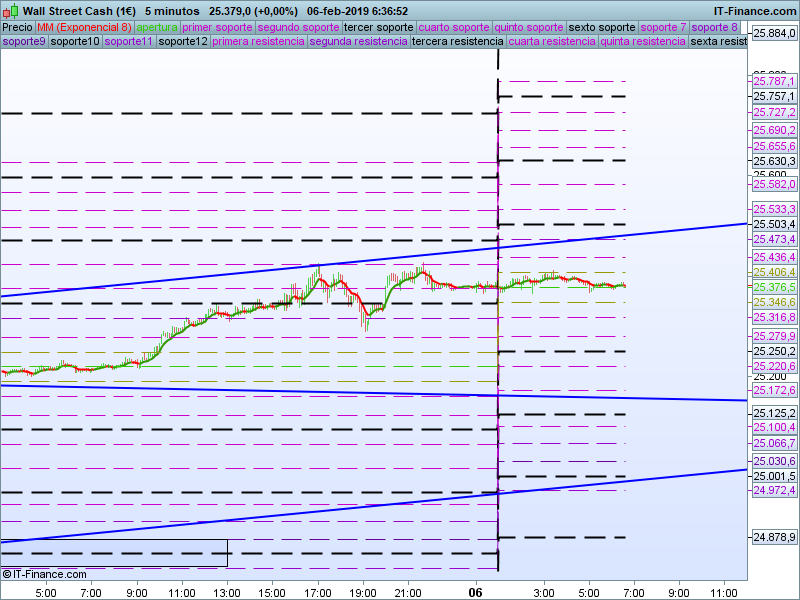Click the 25.250,2 price label

coord(774,352)
